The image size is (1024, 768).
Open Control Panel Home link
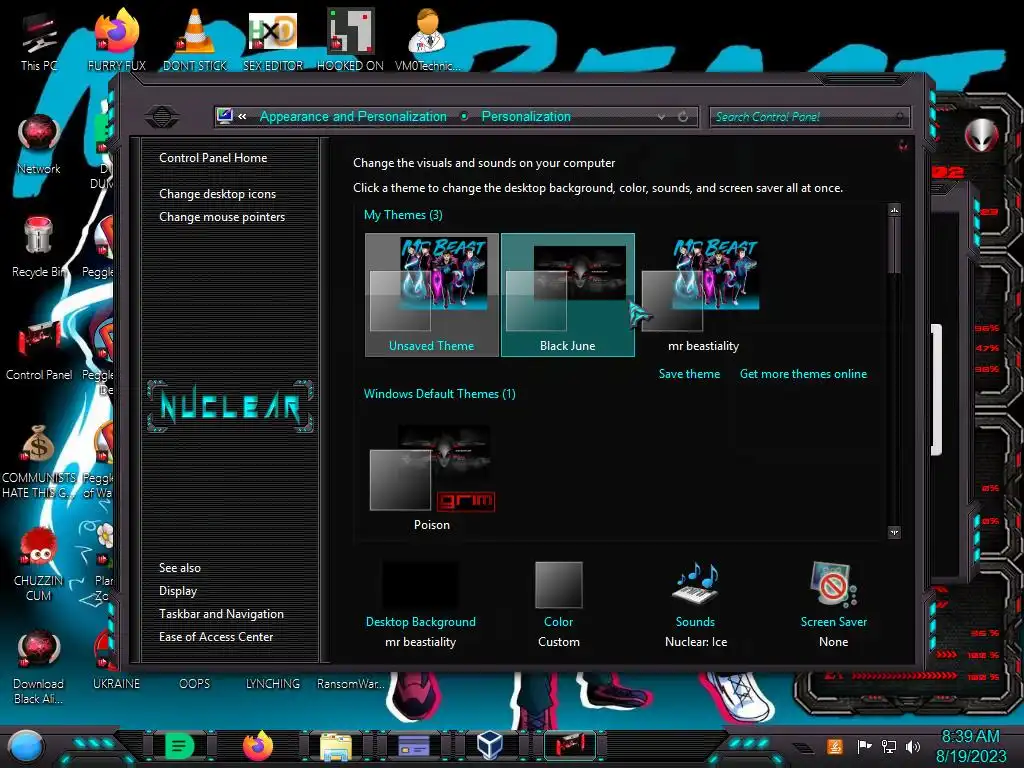point(213,157)
